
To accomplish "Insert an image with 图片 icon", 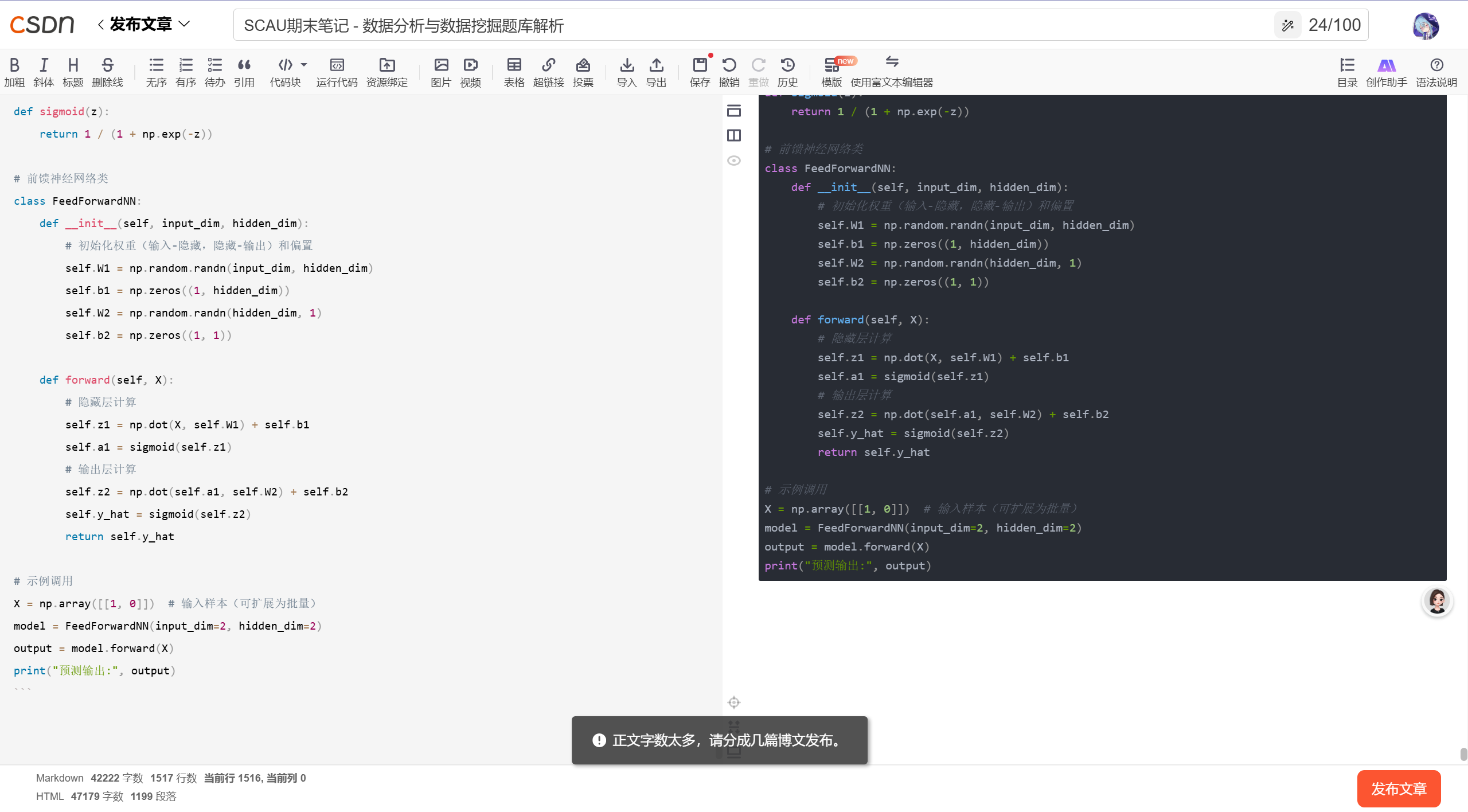I will pyautogui.click(x=441, y=72).
